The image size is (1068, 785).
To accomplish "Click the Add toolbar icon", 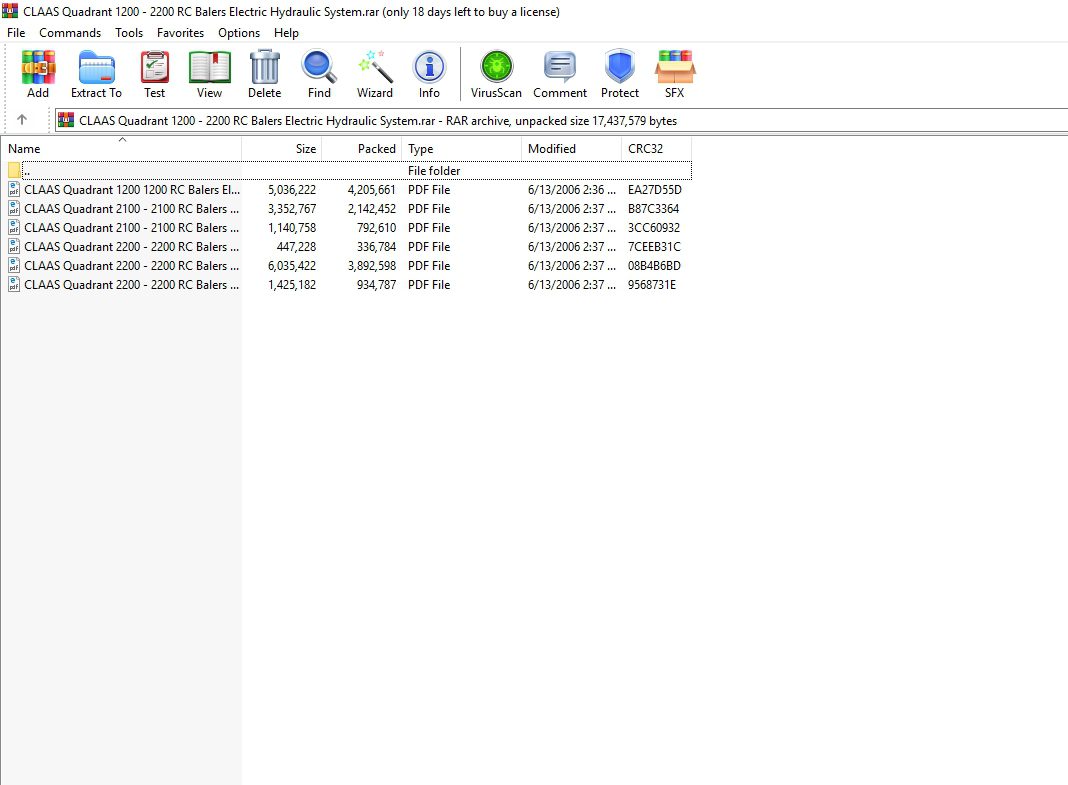I will point(38,67).
